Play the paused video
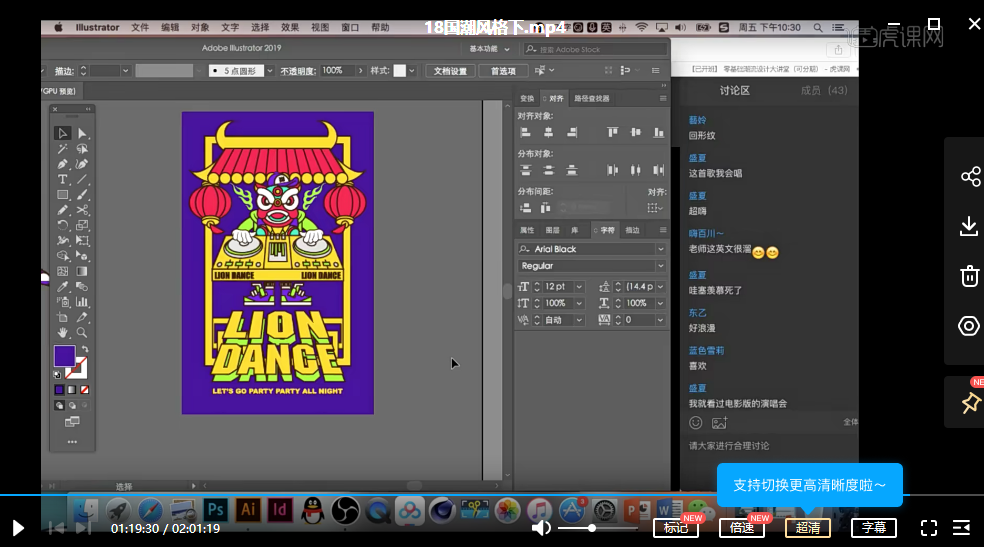Screen dimensions: 984x547 point(18,528)
